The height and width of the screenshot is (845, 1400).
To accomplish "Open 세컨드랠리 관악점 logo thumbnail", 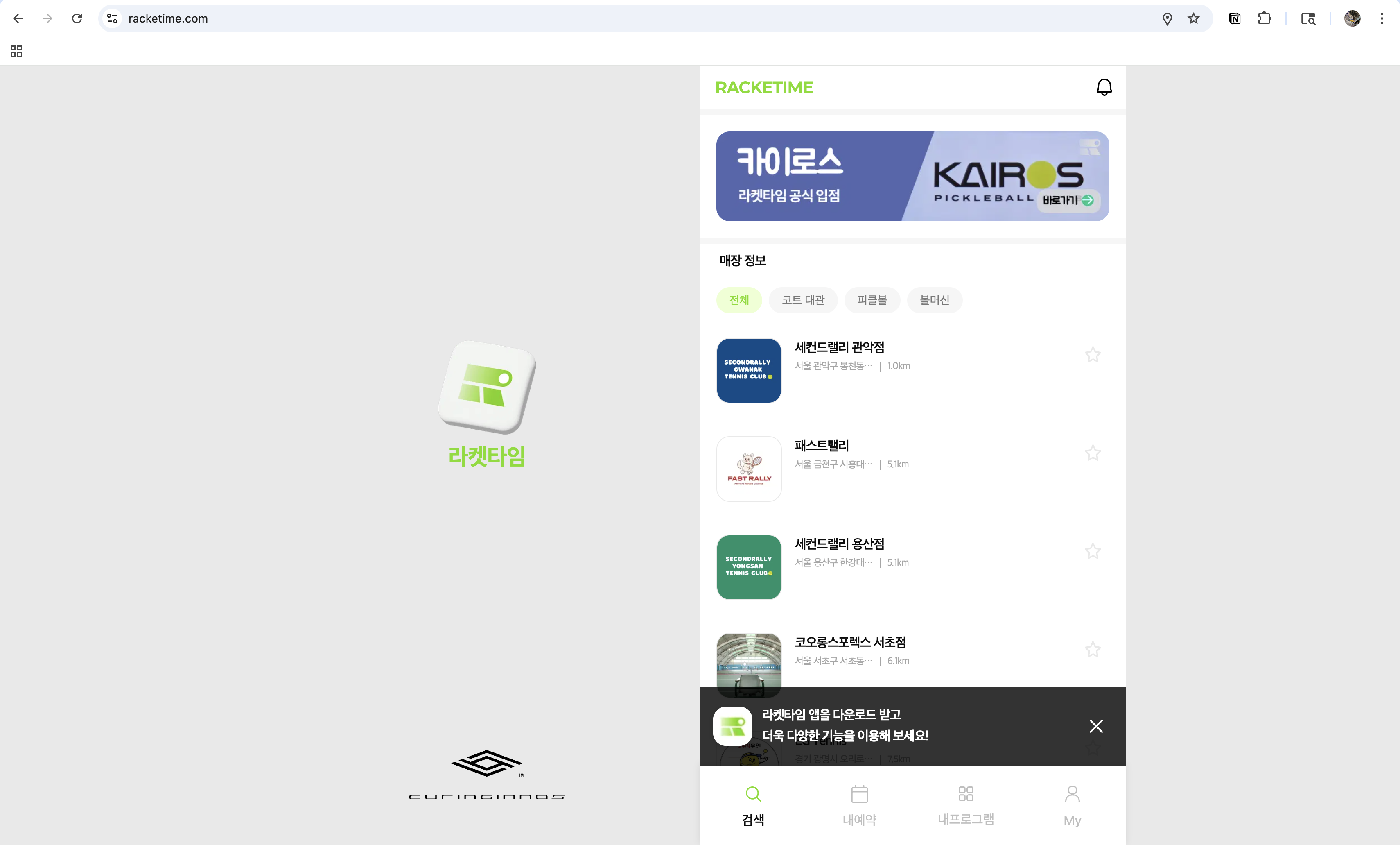I will point(749,371).
